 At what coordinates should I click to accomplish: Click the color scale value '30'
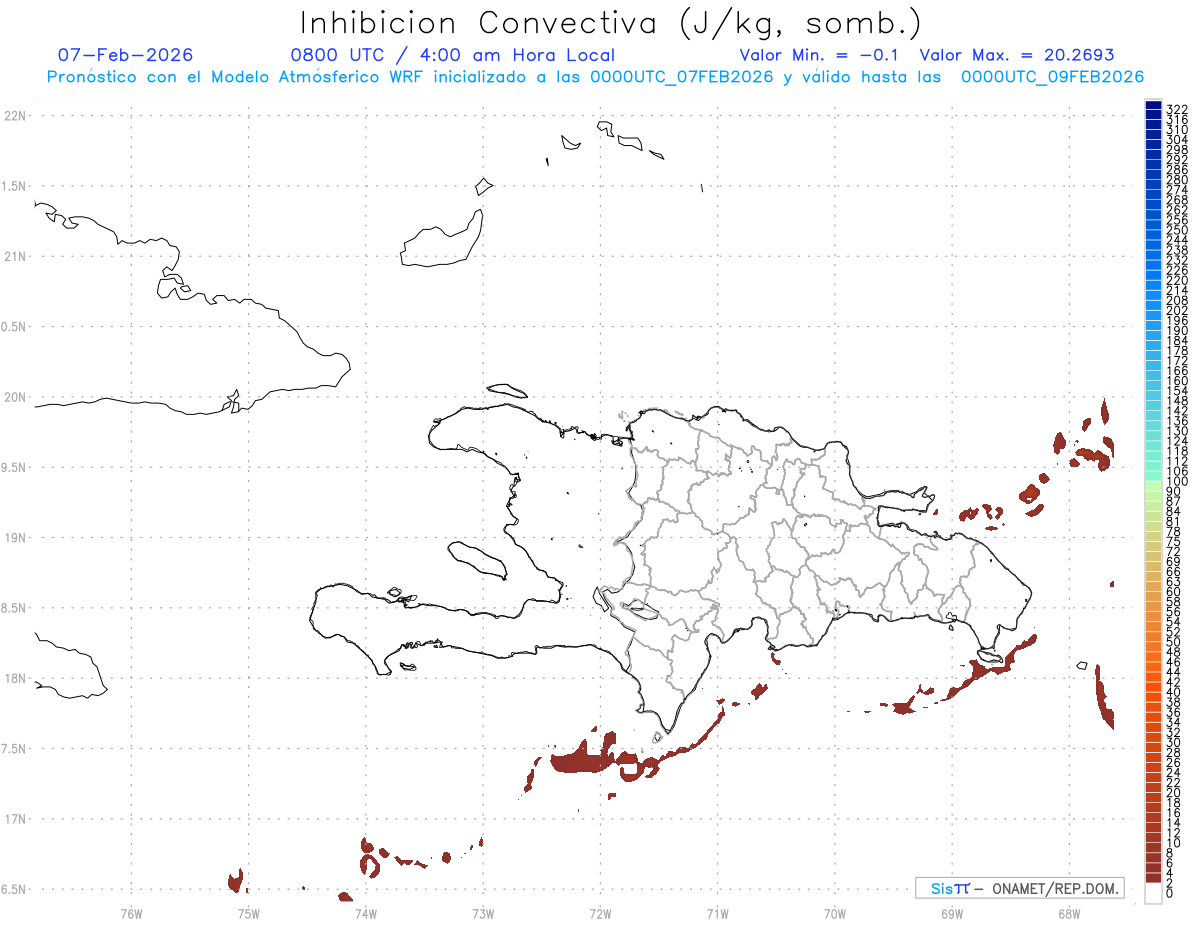click(1174, 741)
